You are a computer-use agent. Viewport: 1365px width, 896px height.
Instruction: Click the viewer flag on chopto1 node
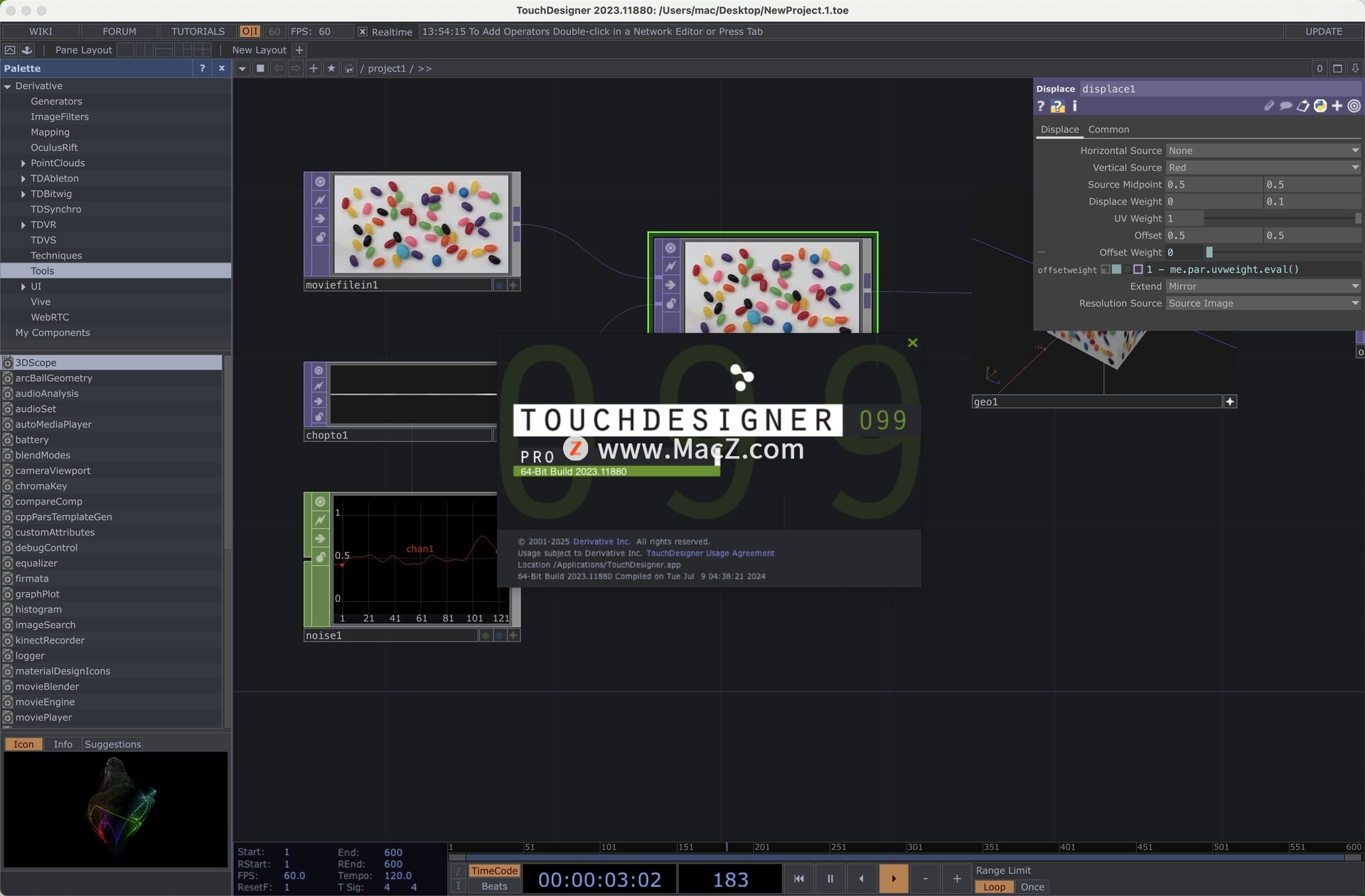(319, 370)
